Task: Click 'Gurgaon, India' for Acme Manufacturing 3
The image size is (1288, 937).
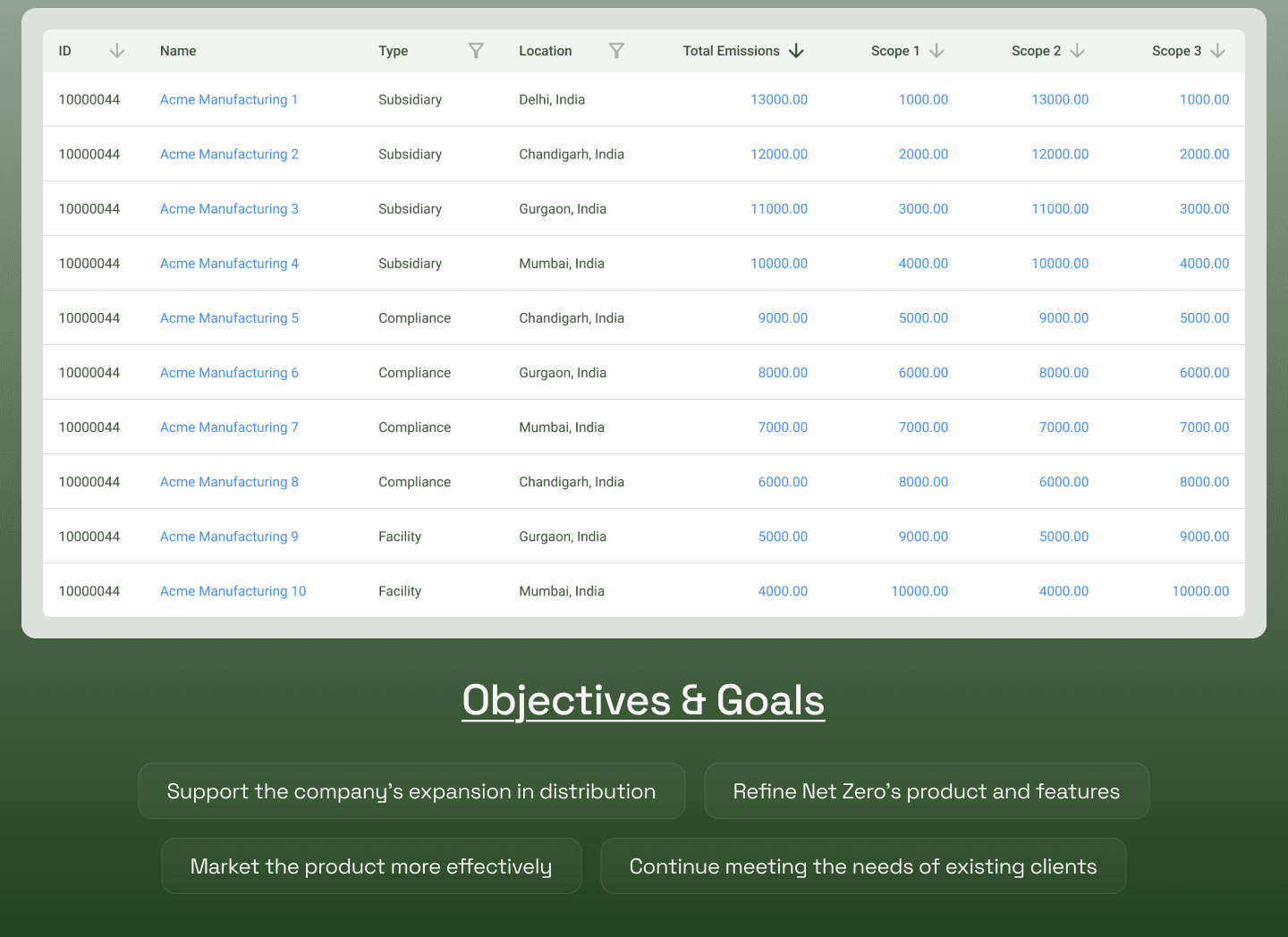Action: 563,208
